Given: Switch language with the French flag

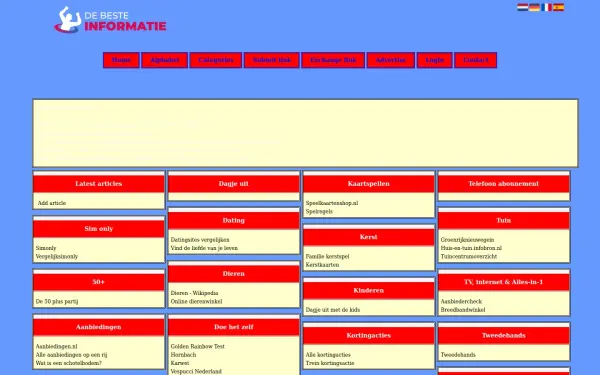Looking at the screenshot, I should pyautogui.click(x=546, y=7).
